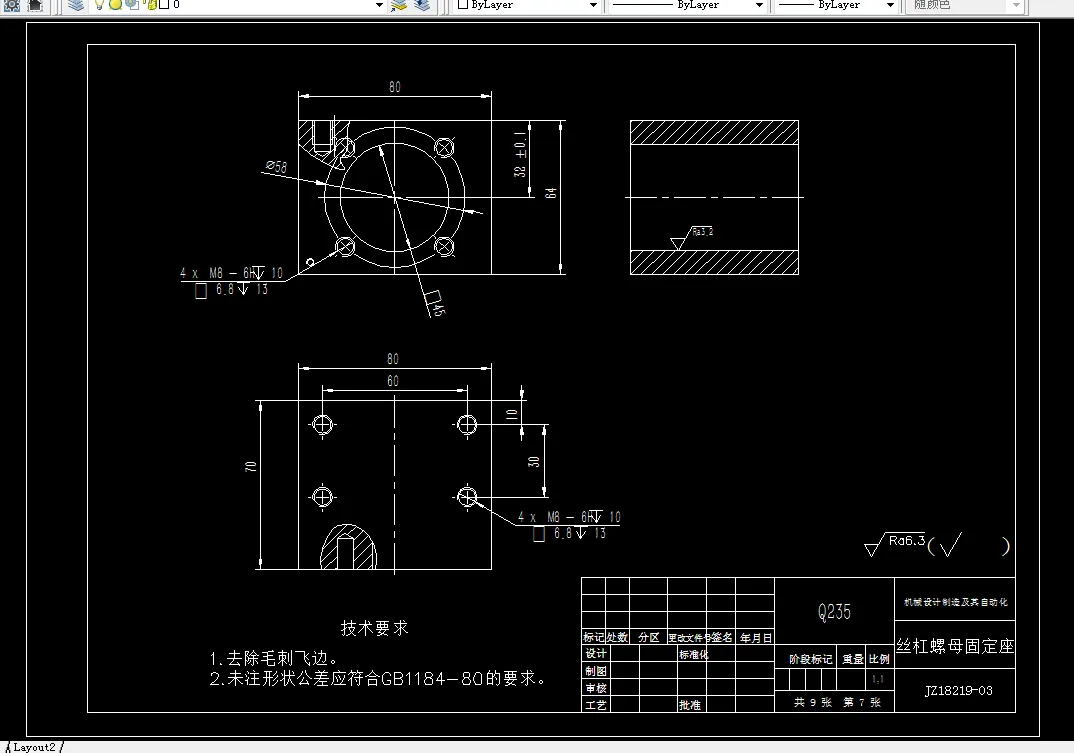The height and width of the screenshot is (753, 1074).
Task: Select the □45 dimension label
Action: [436, 304]
